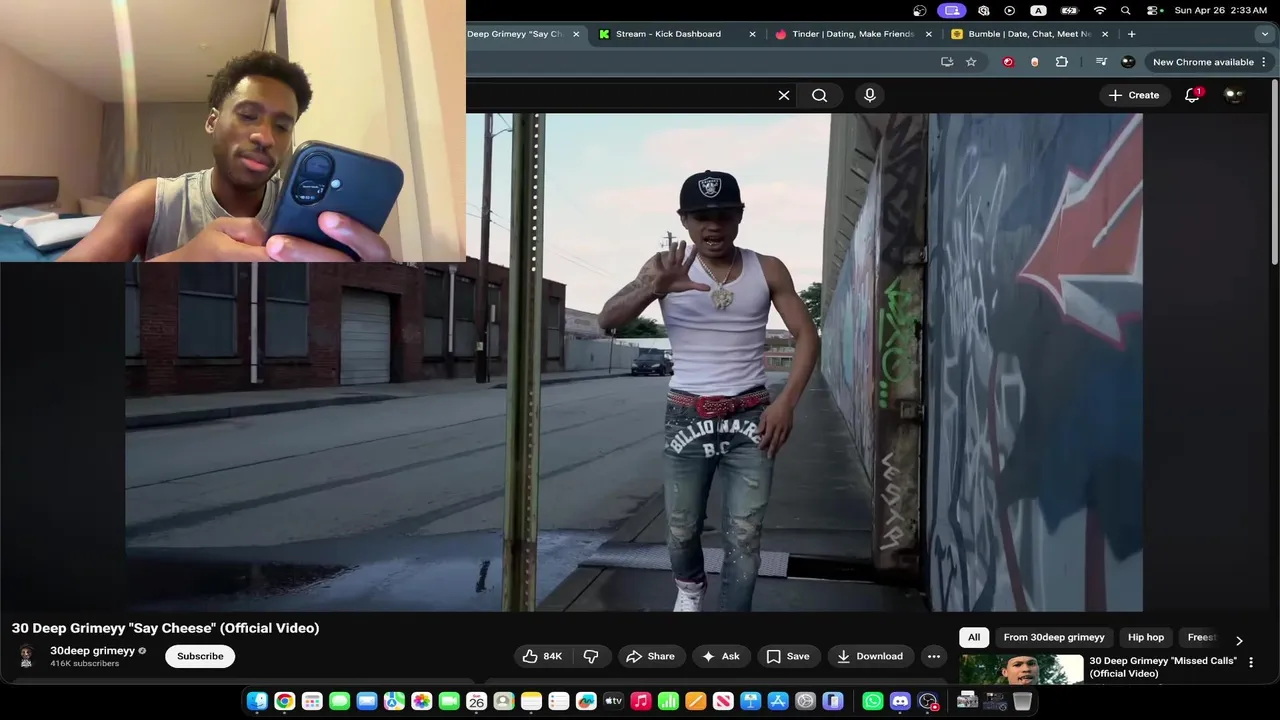
Task: Open Spotlight search in menu bar
Action: click(x=1126, y=10)
